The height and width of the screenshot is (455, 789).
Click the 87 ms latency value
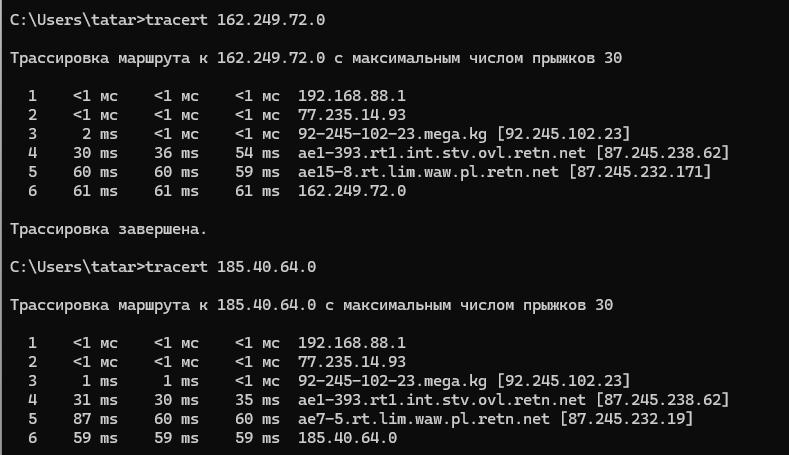[x=96, y=419]
